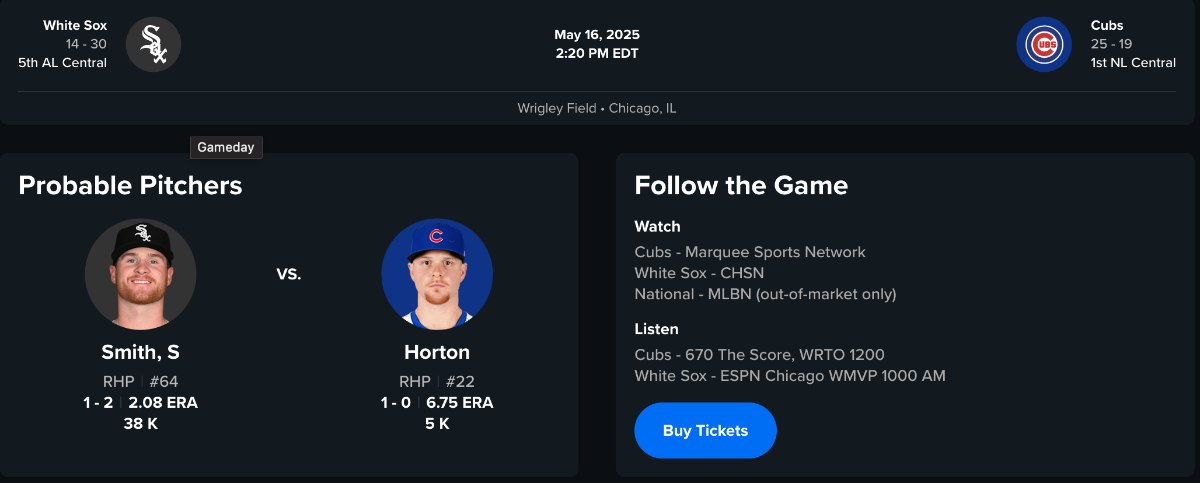
Task: Click National MLBN out-of-market listing
Action: tap(765, 294)
